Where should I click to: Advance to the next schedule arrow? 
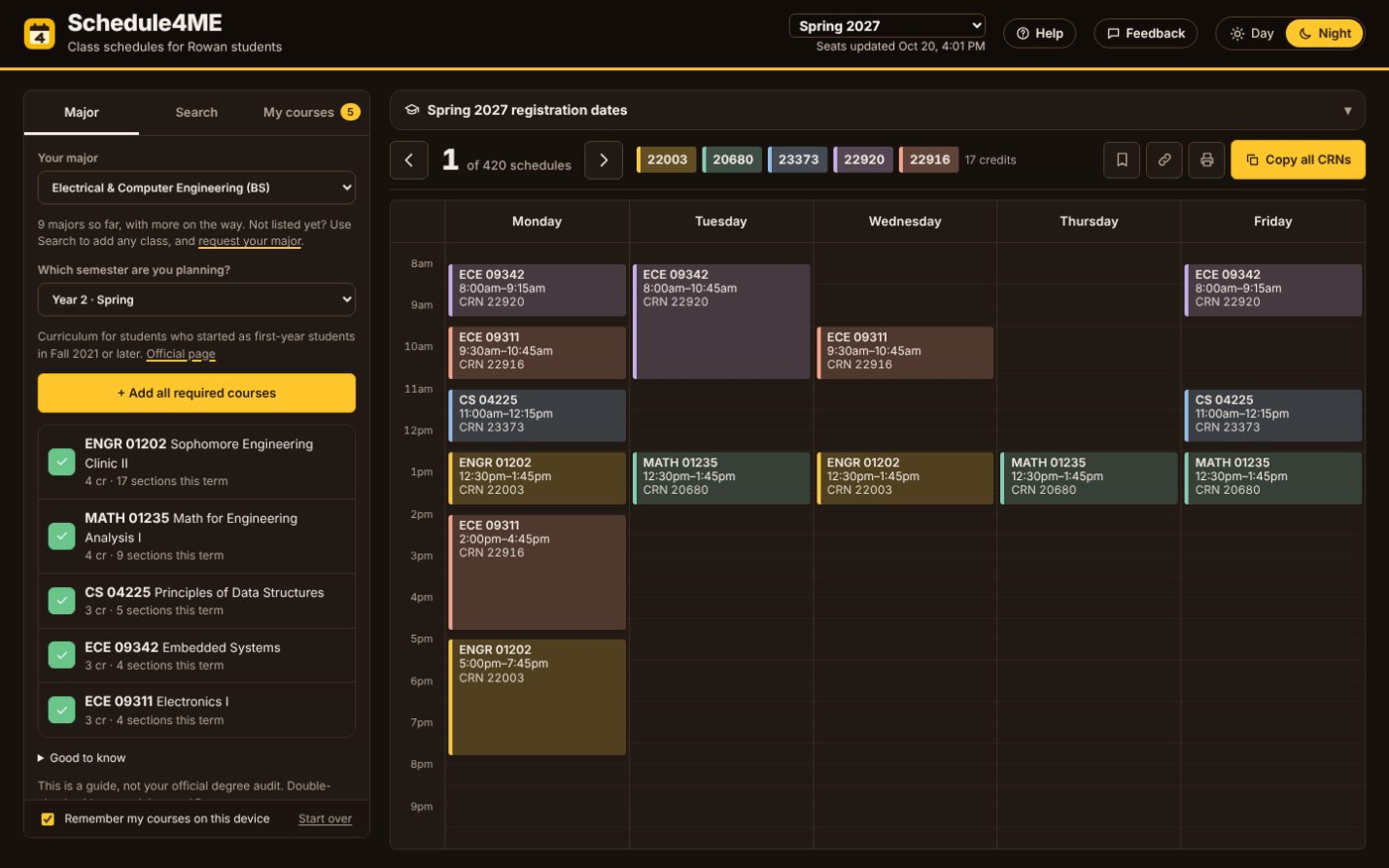(x=603, y=160)
